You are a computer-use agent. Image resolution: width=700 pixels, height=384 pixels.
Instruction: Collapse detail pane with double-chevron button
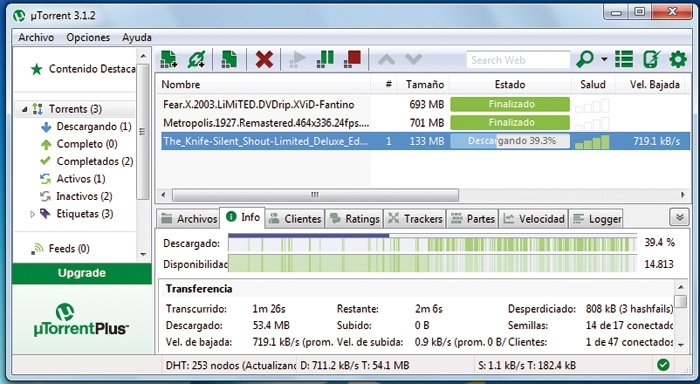[x=679, y=217]
